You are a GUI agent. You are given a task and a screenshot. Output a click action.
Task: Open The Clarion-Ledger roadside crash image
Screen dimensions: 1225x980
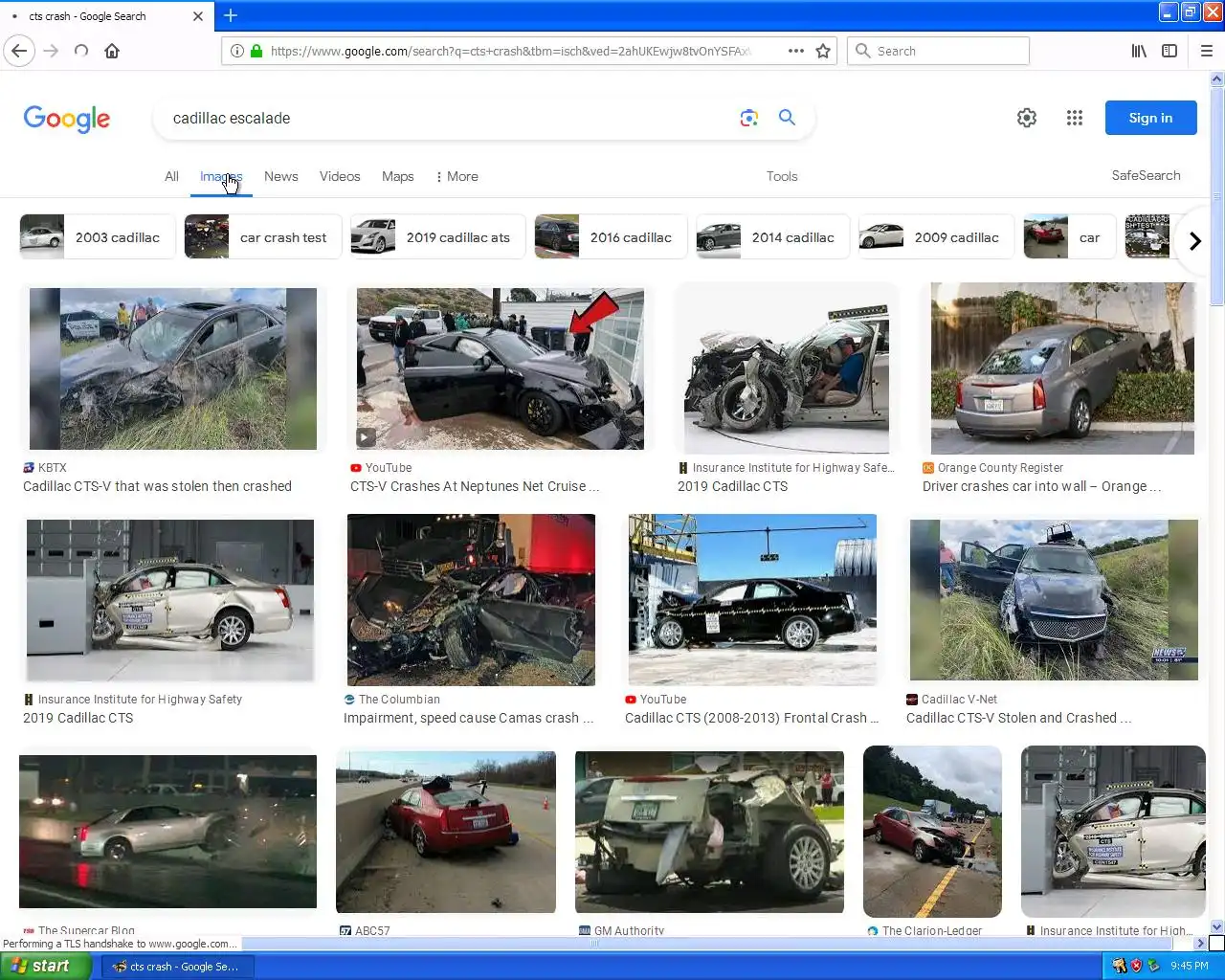click(932, 832)
